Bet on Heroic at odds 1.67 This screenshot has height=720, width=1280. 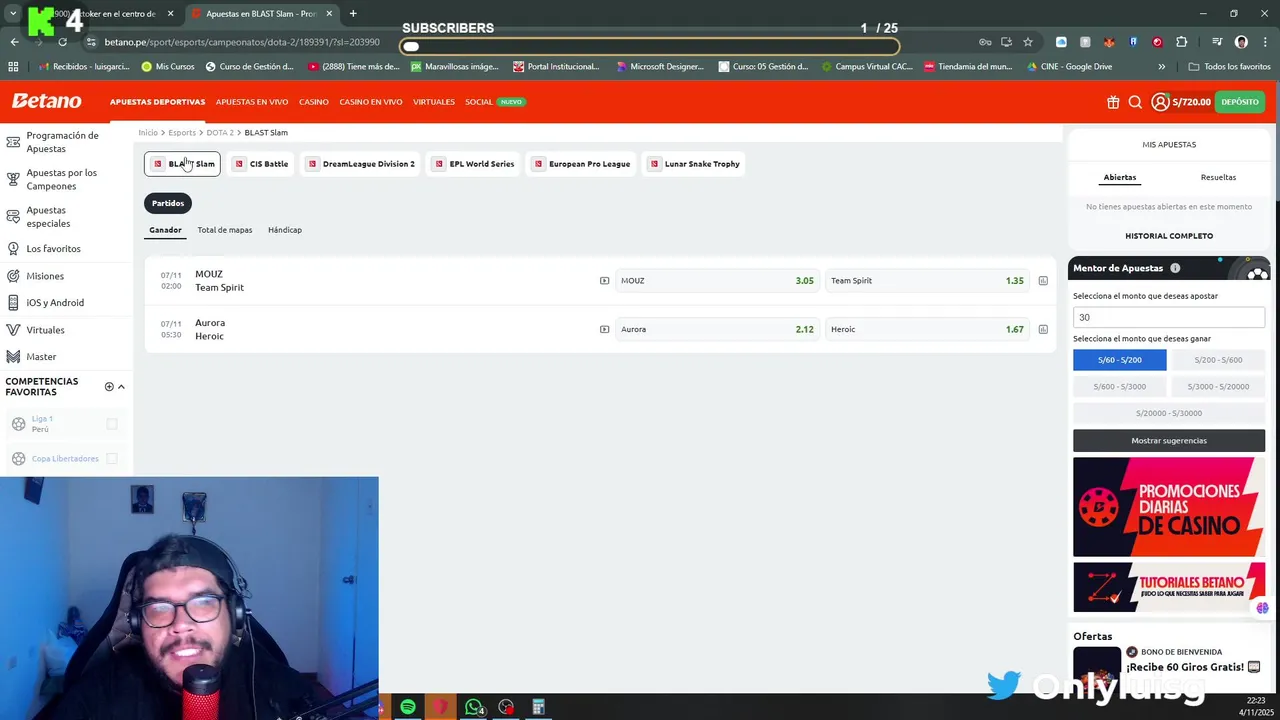[927, 329]
